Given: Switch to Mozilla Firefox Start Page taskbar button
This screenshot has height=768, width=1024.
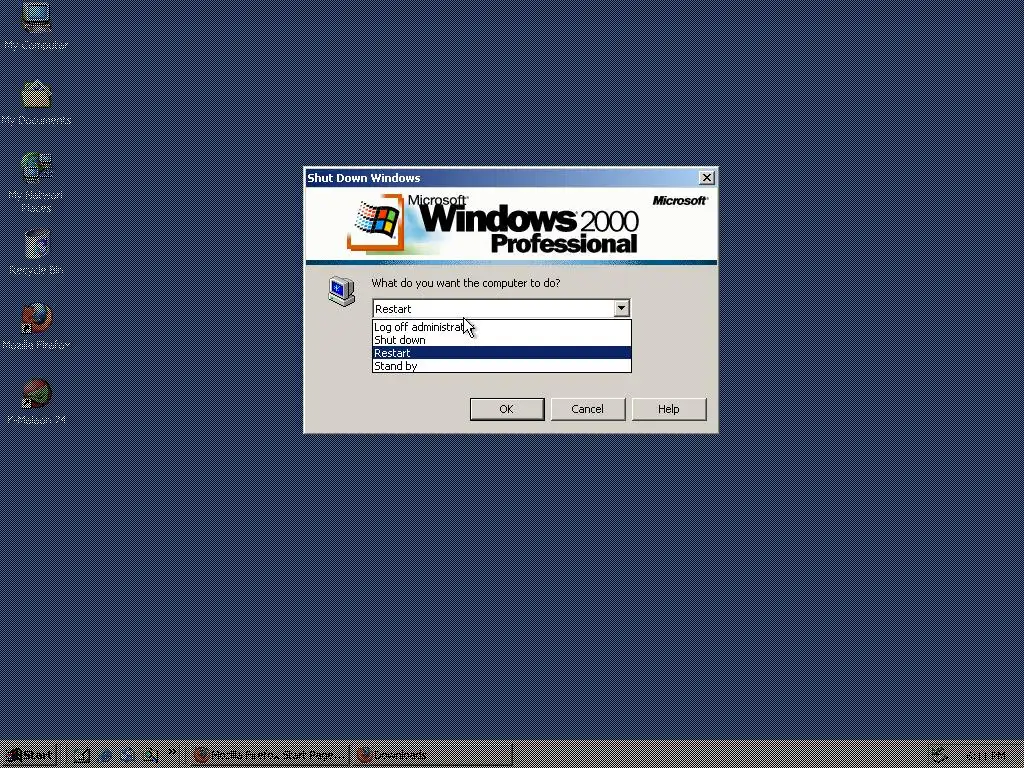Looking at the screenshot, I should click(270, 755).
